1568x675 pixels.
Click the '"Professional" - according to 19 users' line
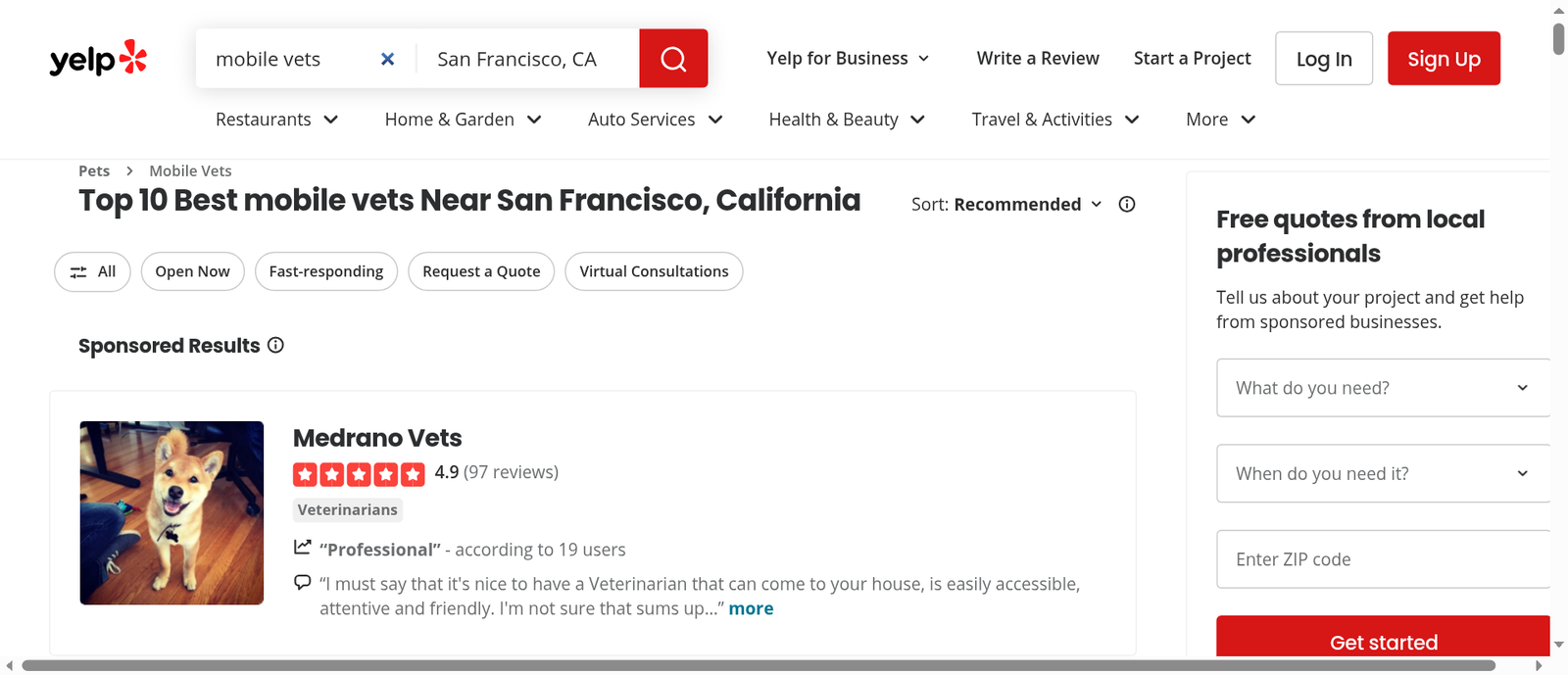point(472,550)
